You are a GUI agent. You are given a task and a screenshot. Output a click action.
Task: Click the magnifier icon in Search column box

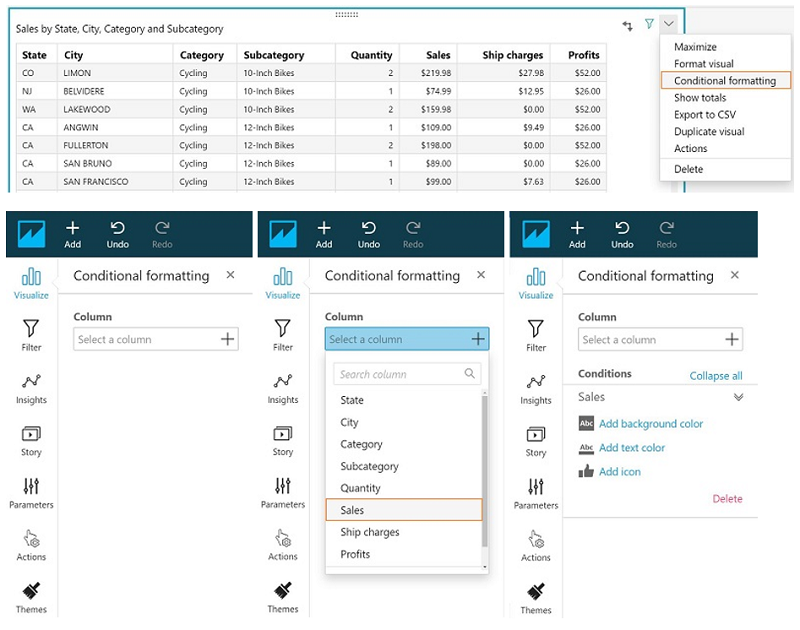(x=469, y=373)
